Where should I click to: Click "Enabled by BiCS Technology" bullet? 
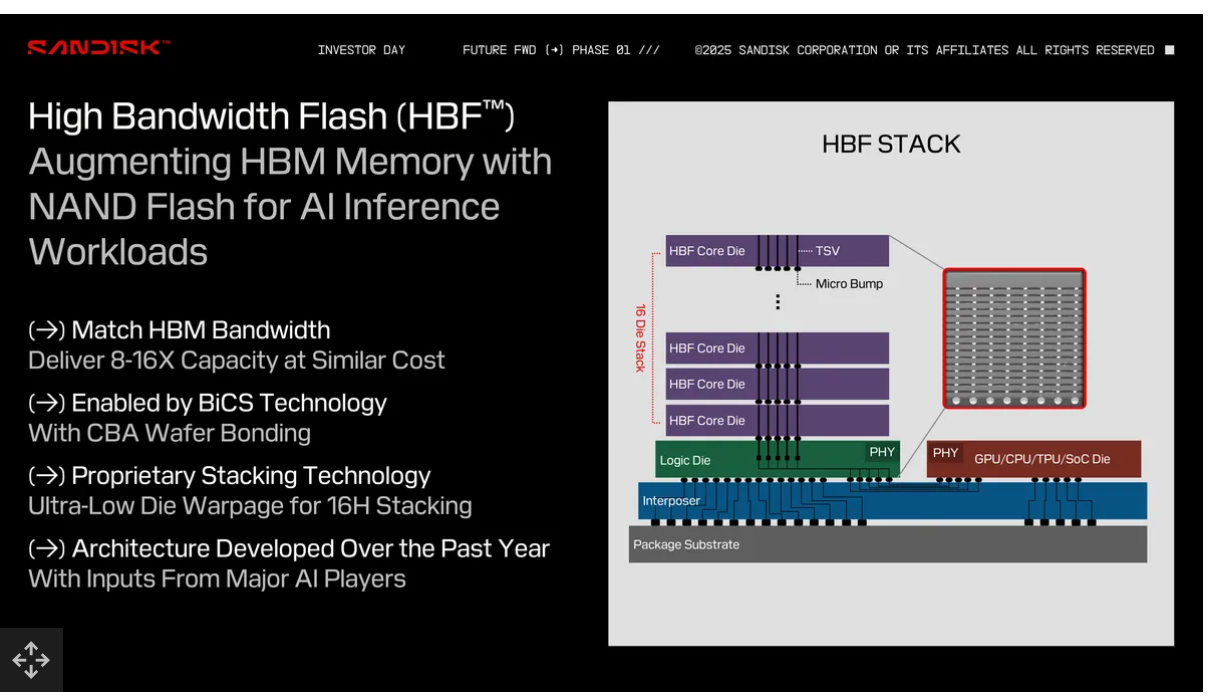(207, 403)
